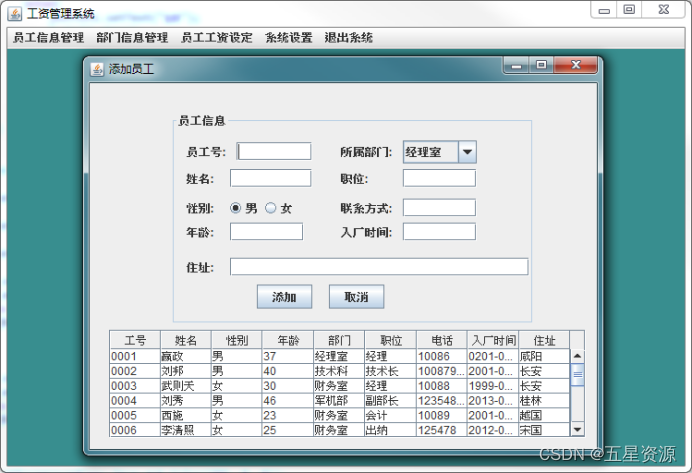
Task: Close the 添加员工 dialog
Action: point(575,65)
